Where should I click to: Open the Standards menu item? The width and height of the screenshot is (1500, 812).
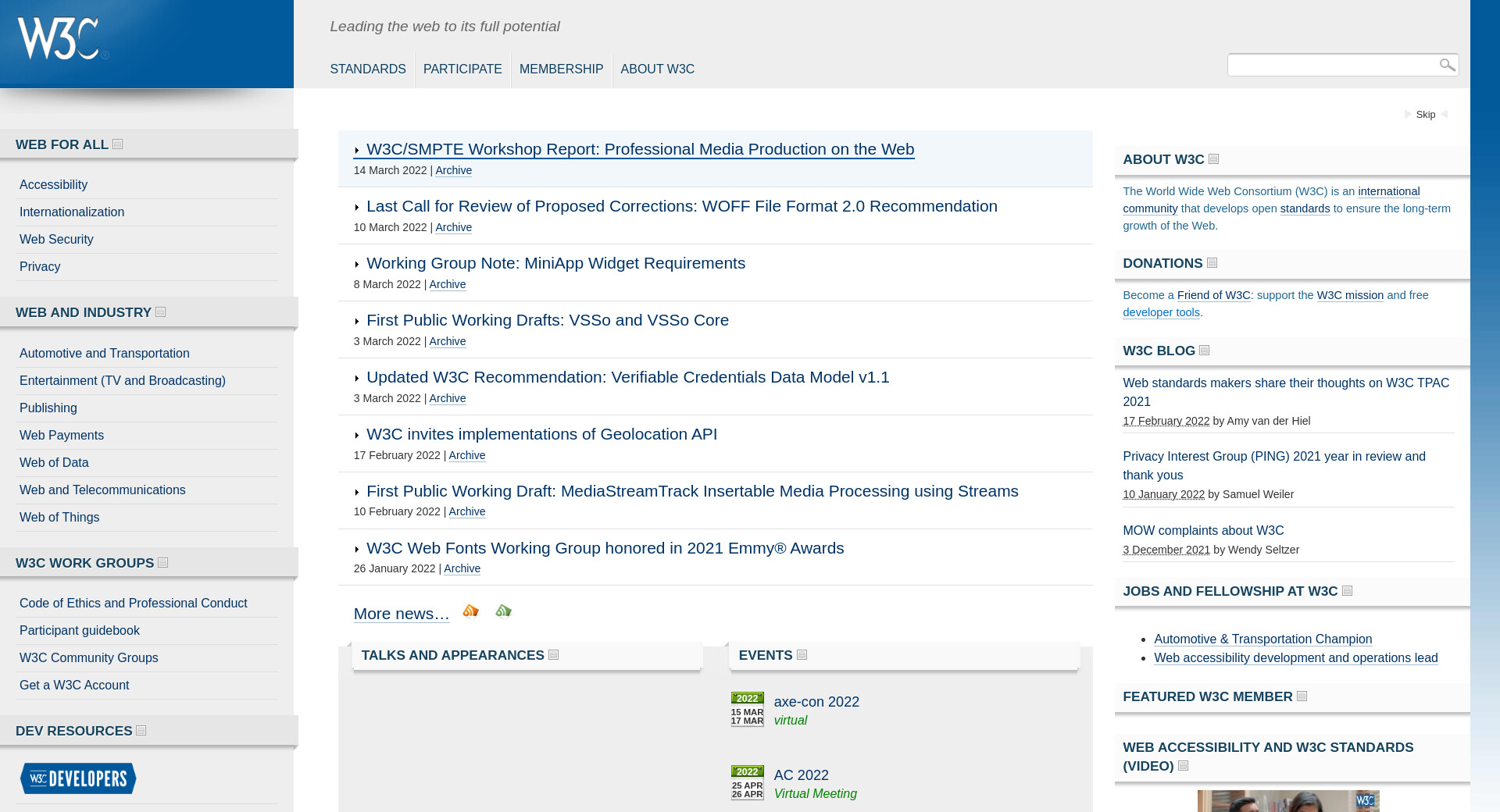(367, 69)
